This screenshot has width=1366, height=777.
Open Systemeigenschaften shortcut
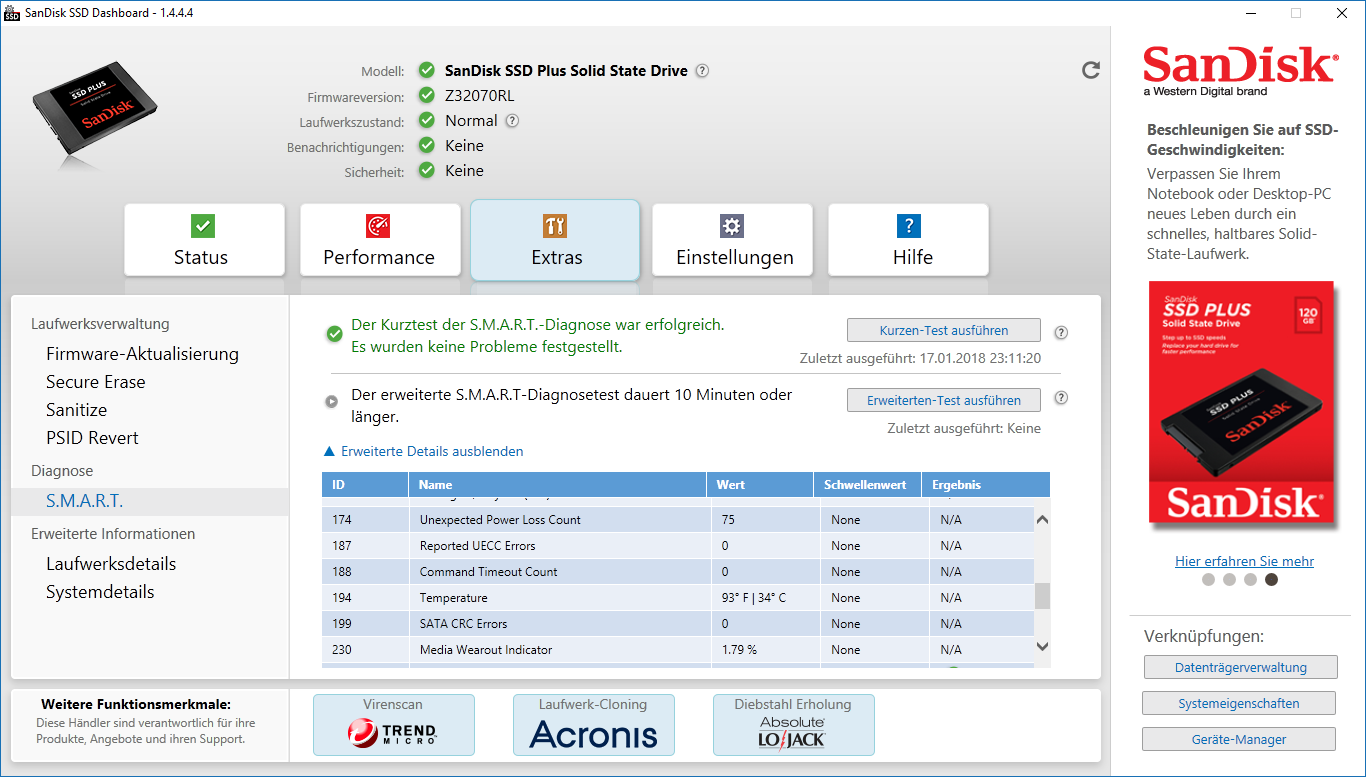[x=1239, y=703]
